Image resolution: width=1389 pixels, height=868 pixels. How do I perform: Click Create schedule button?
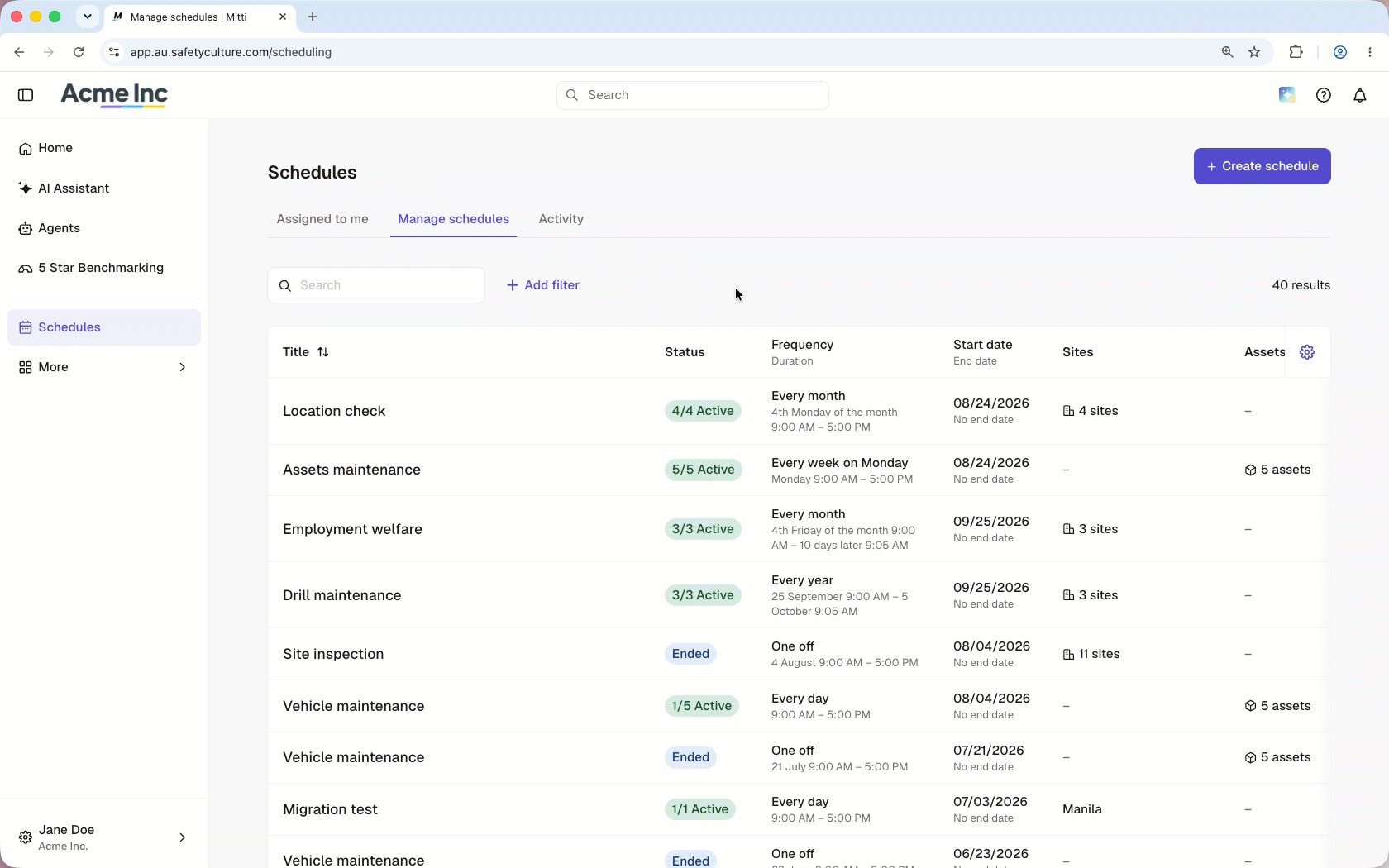1262,166
